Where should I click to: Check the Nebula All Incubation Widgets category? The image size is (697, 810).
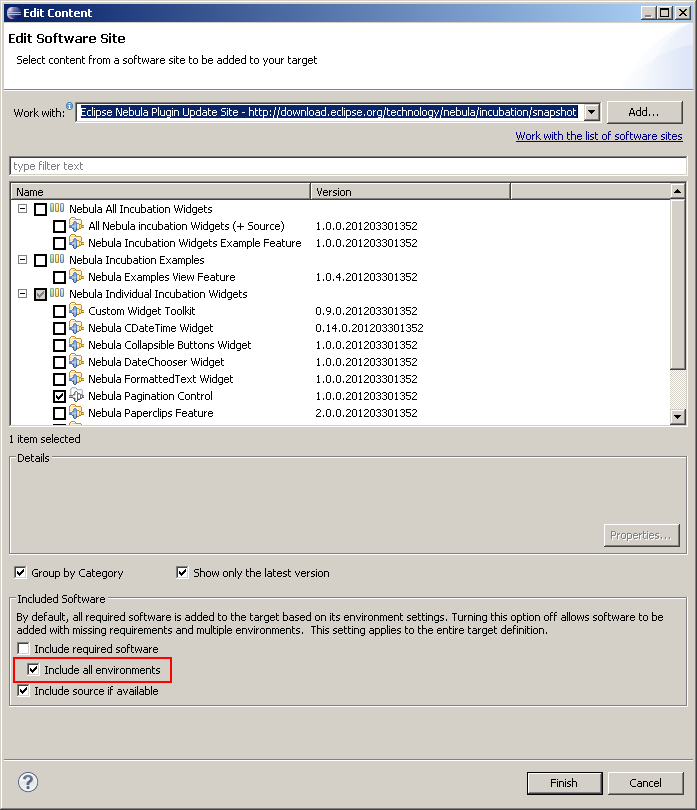point(40,209)
